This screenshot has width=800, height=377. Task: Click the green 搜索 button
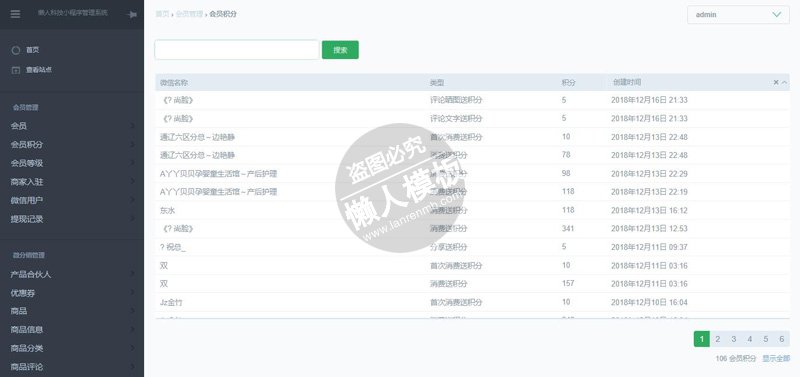click(x=340, y=50)
